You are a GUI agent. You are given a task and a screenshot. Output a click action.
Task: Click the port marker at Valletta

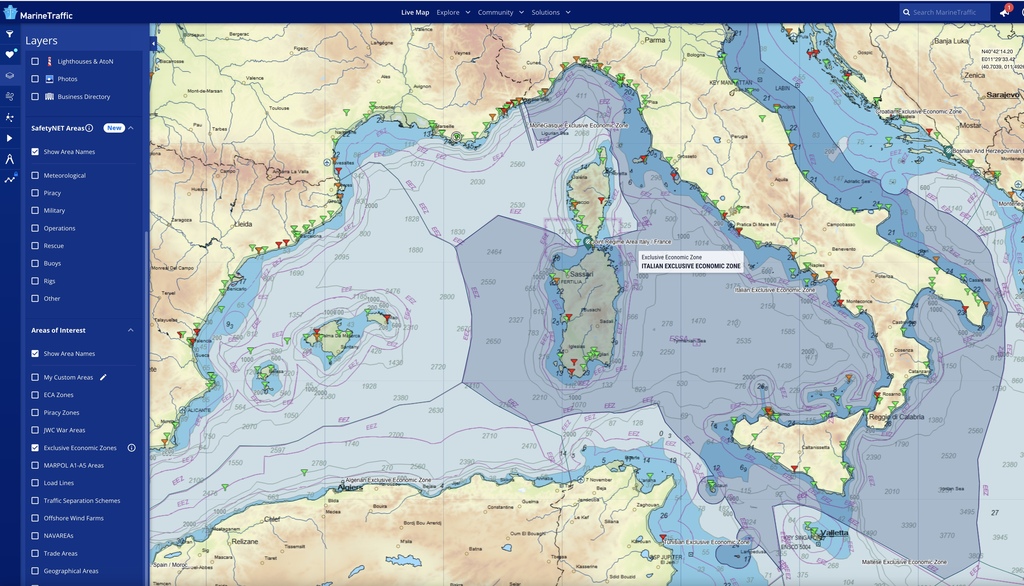pos(814,531)
